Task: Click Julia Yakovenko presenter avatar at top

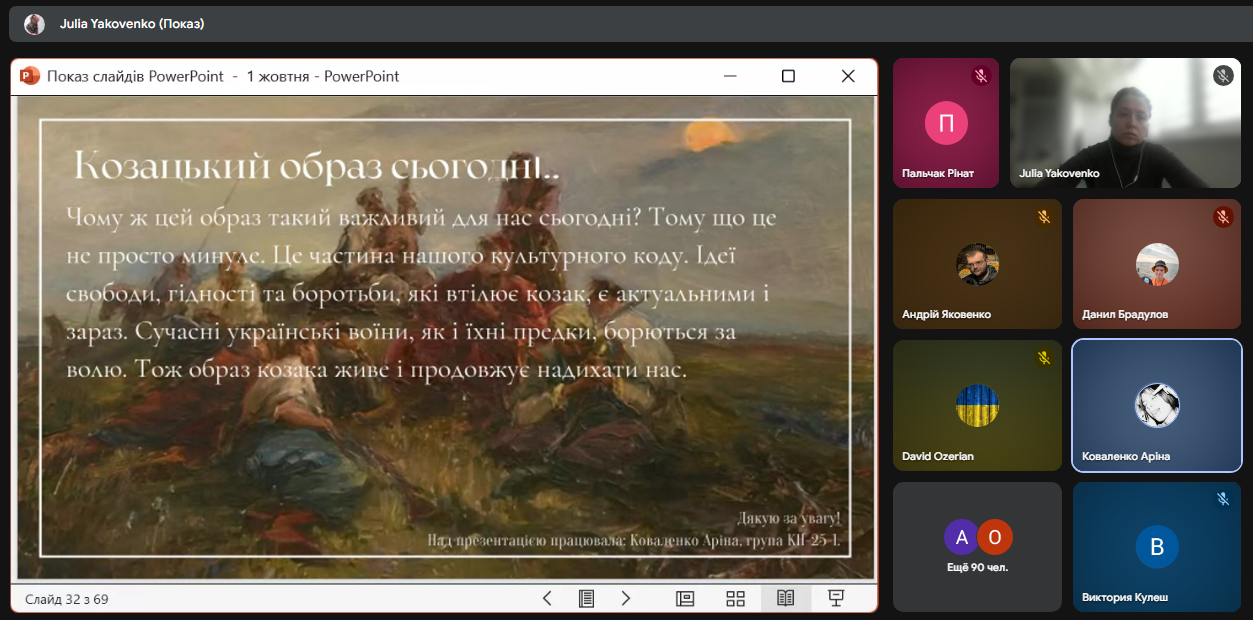Action: (x=35, y=24)
